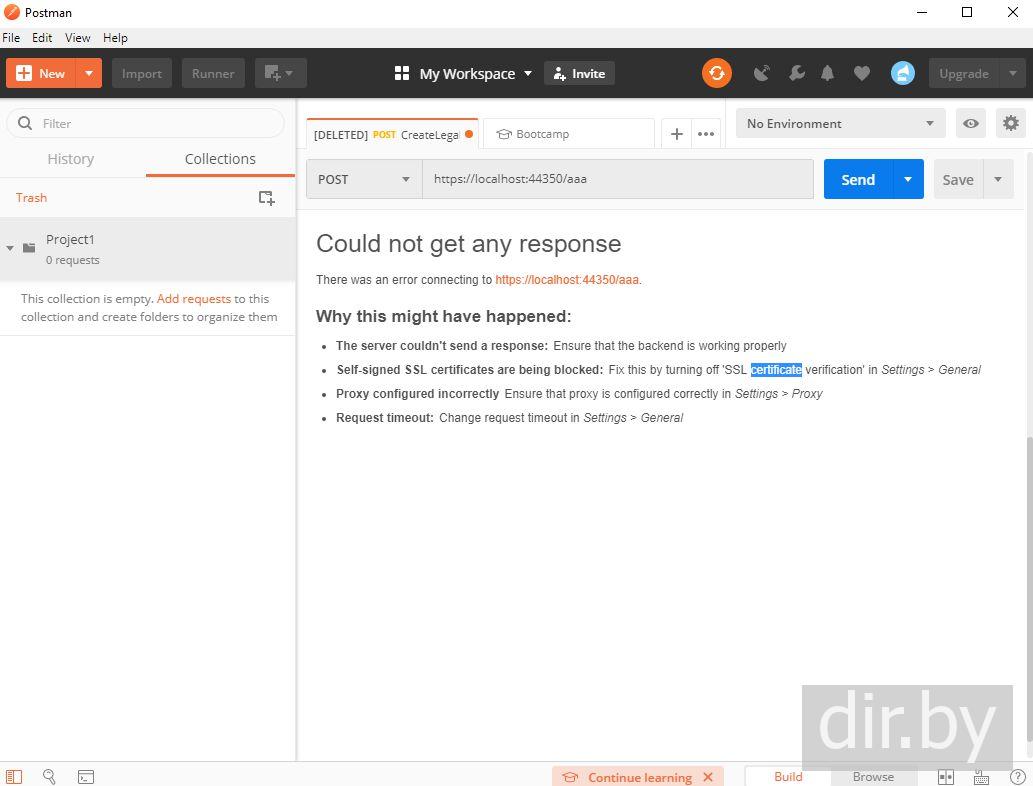
Task: Click the environment quick look eye
Action: pyautogui.click(x=970, y=123)
